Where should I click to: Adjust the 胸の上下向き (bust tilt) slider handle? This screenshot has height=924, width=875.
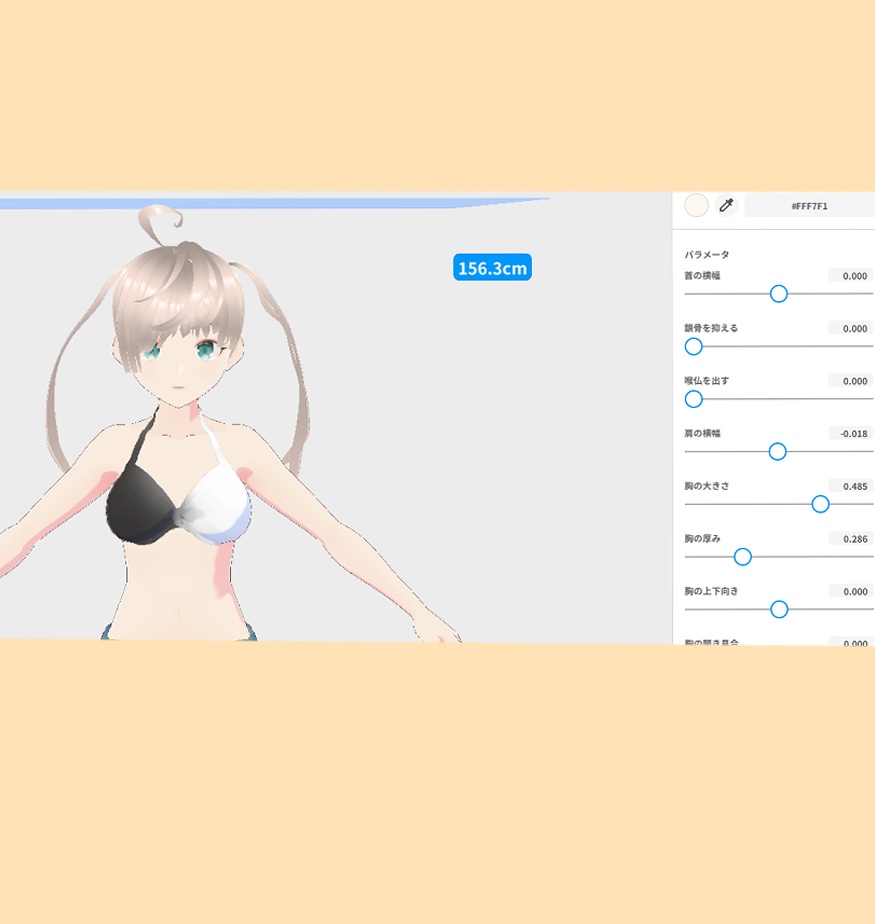(x=778, y=609)
